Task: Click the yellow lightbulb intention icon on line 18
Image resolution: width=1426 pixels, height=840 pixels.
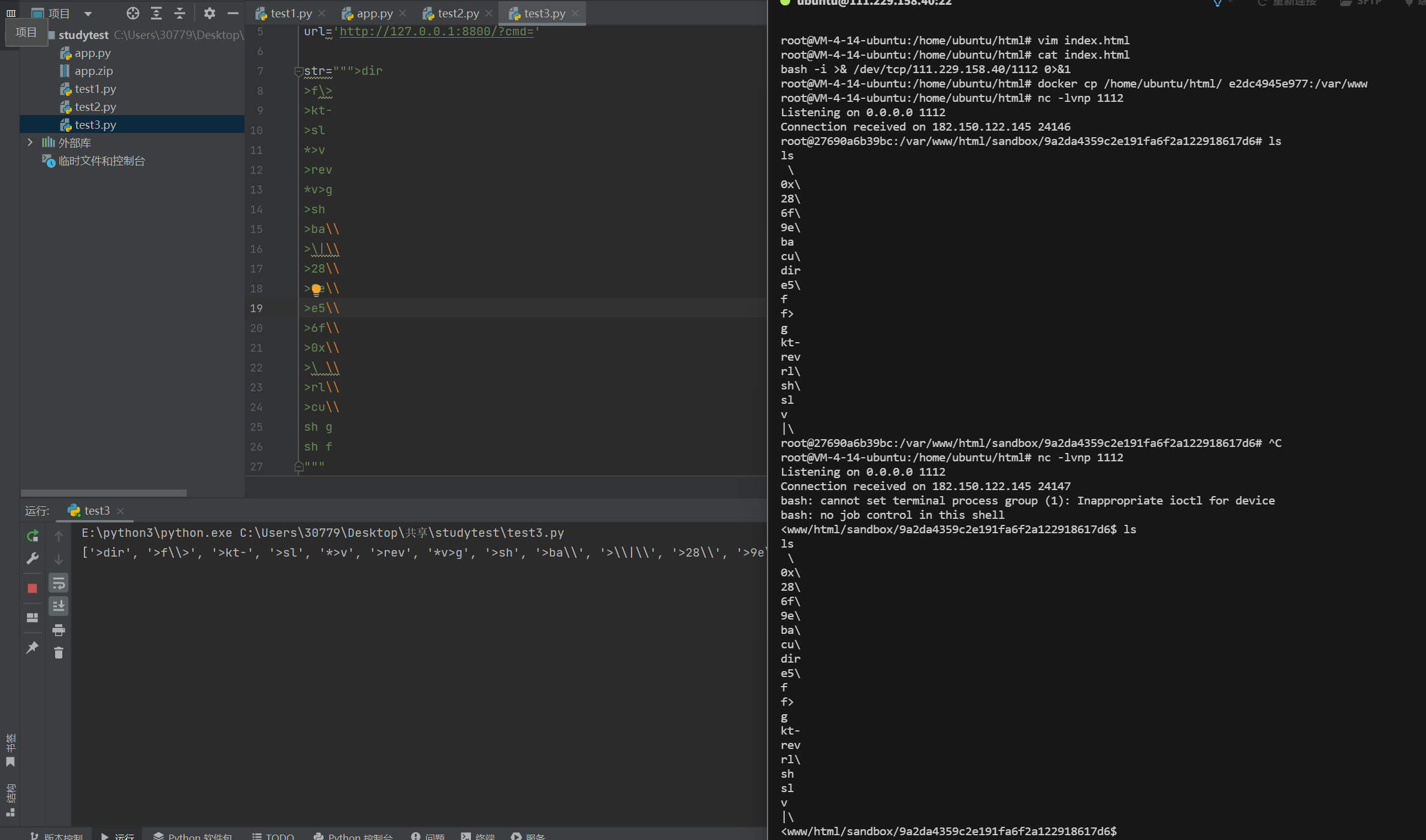Action: 316,290
